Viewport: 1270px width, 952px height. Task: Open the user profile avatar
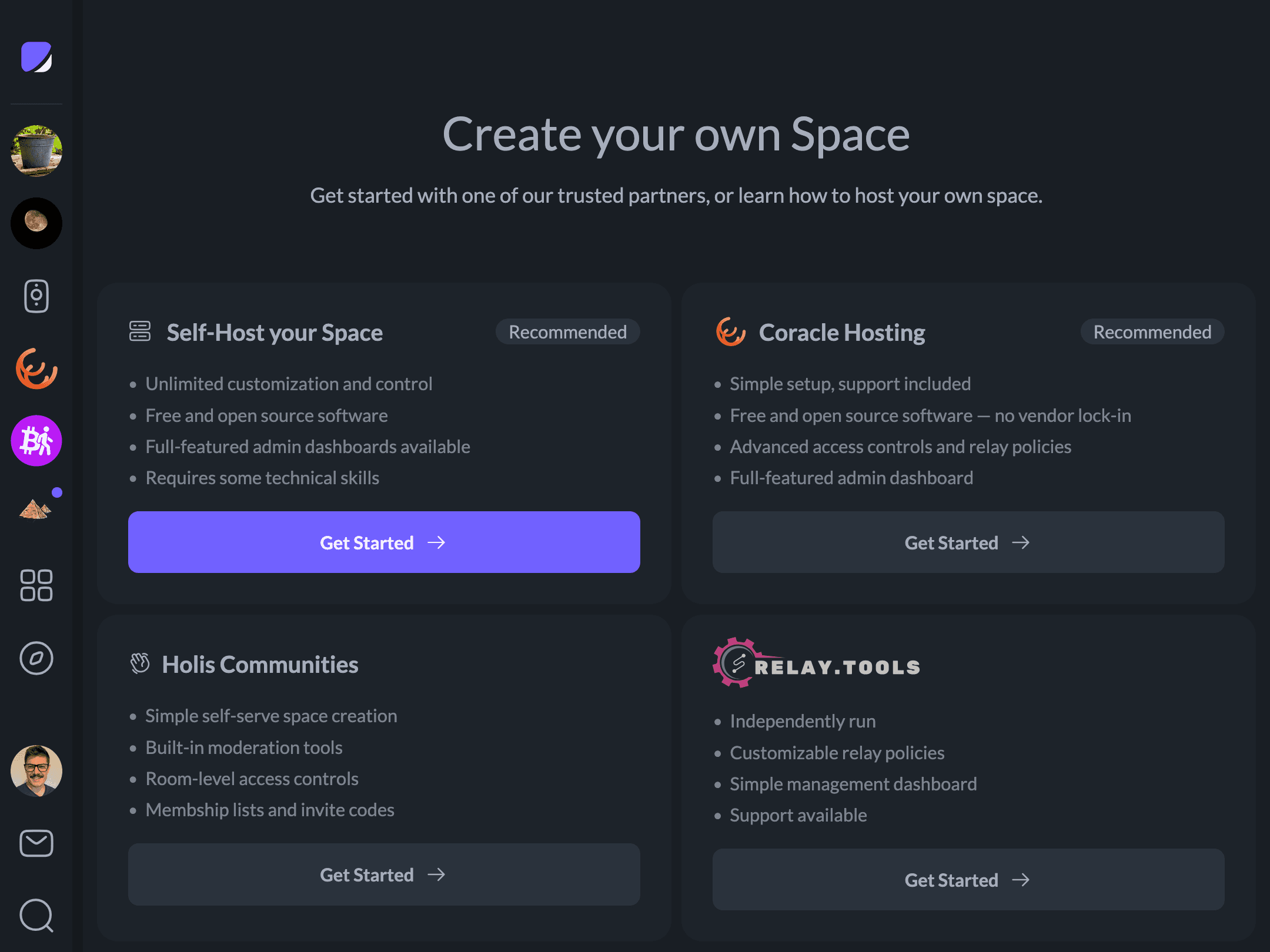pyautogui.click(x=36, y=771)
